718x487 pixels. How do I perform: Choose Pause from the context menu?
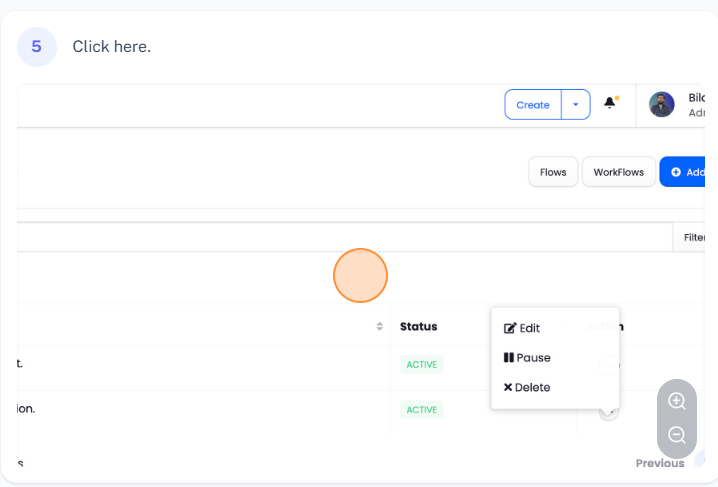point(527,358)
